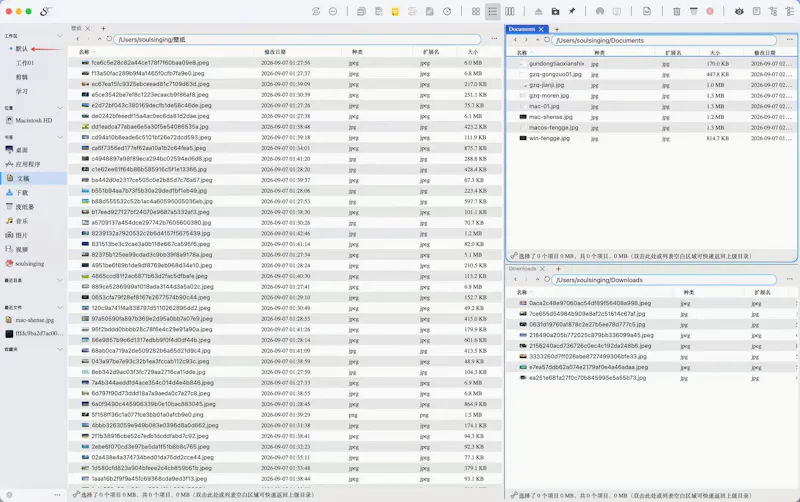This screenshot has width=800, height=502.
Task: Switch to list view mode
Action: [x=492, y=11]
